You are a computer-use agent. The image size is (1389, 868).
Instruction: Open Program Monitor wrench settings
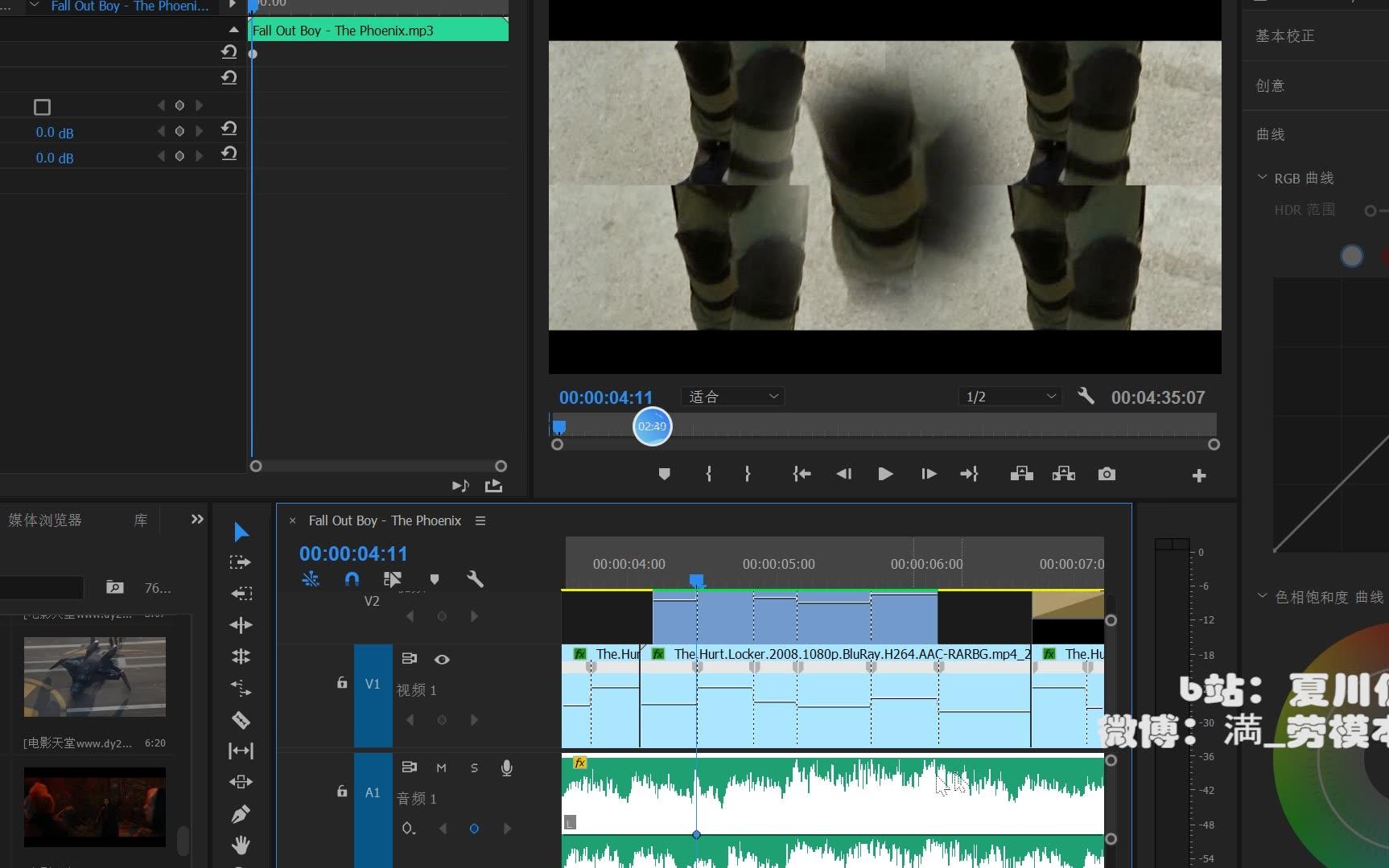point(1086,396)
